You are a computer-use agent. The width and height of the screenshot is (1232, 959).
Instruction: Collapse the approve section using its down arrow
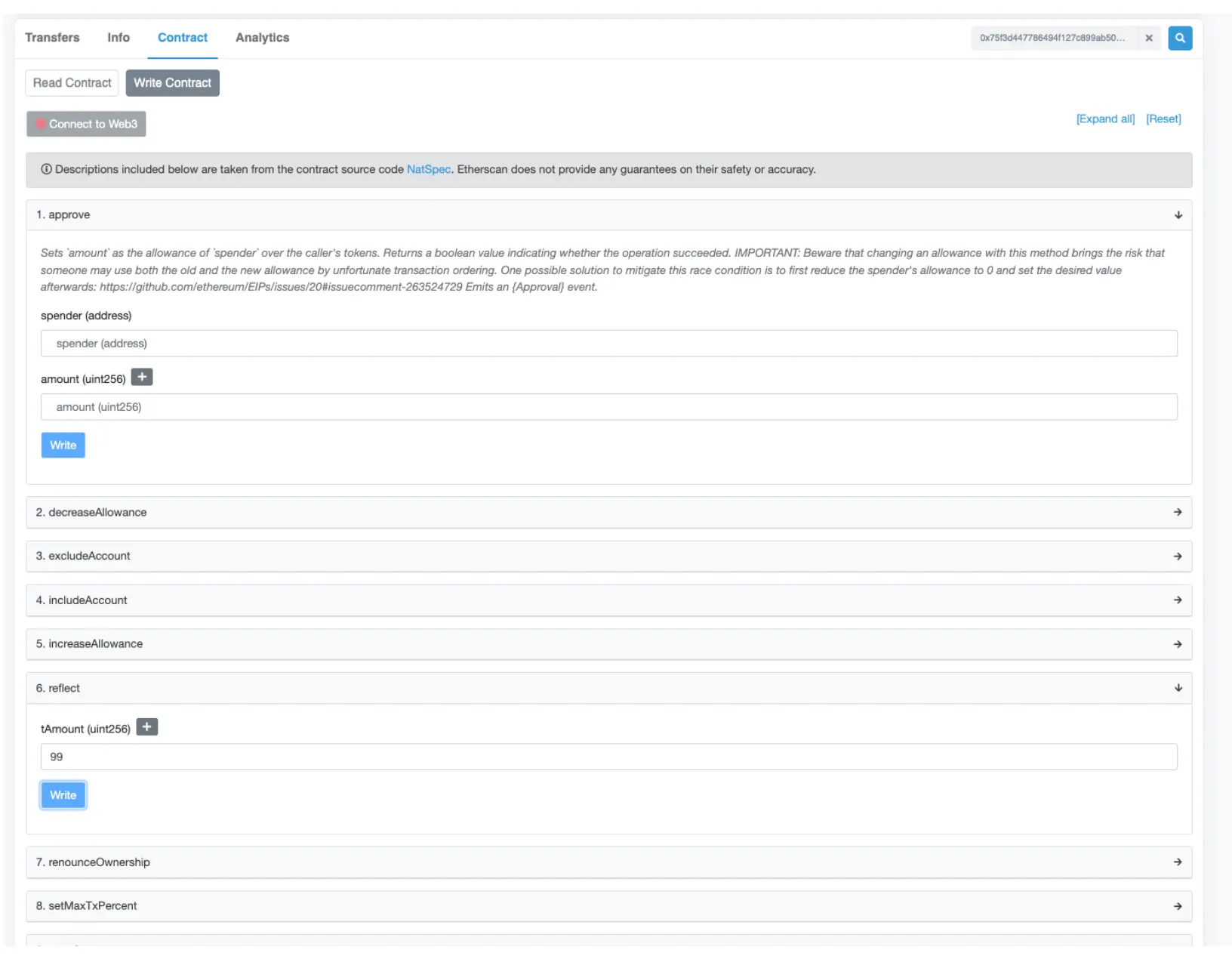coord(1178,215)
